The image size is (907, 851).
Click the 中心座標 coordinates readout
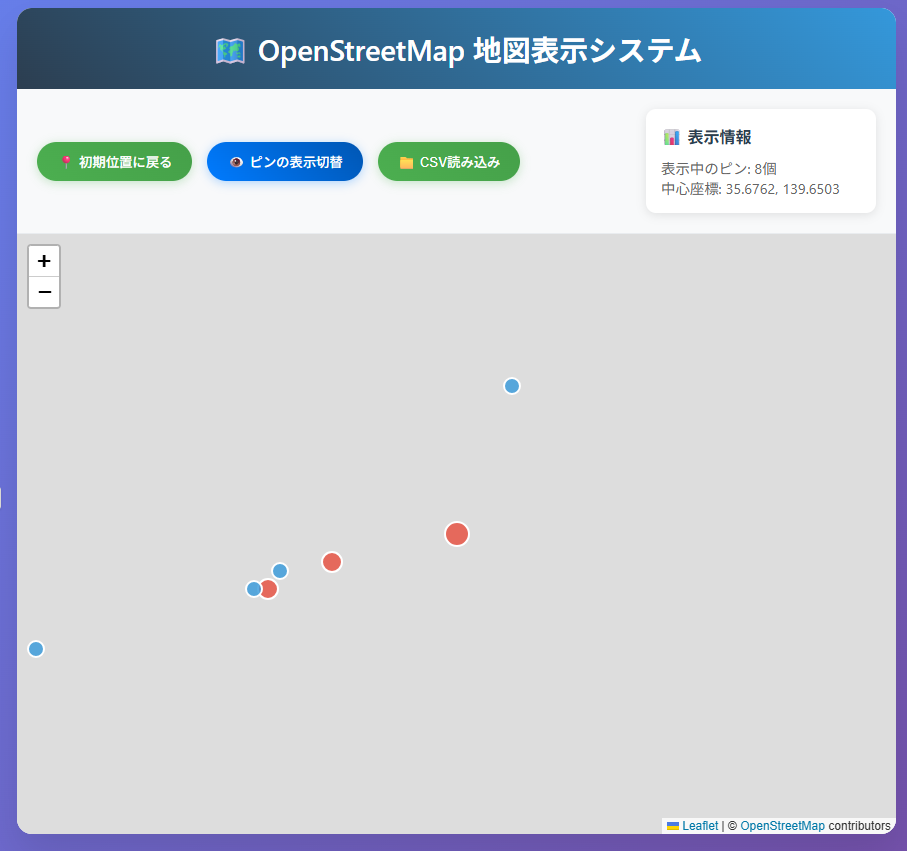pyautogui.click(x=749, y=188)
